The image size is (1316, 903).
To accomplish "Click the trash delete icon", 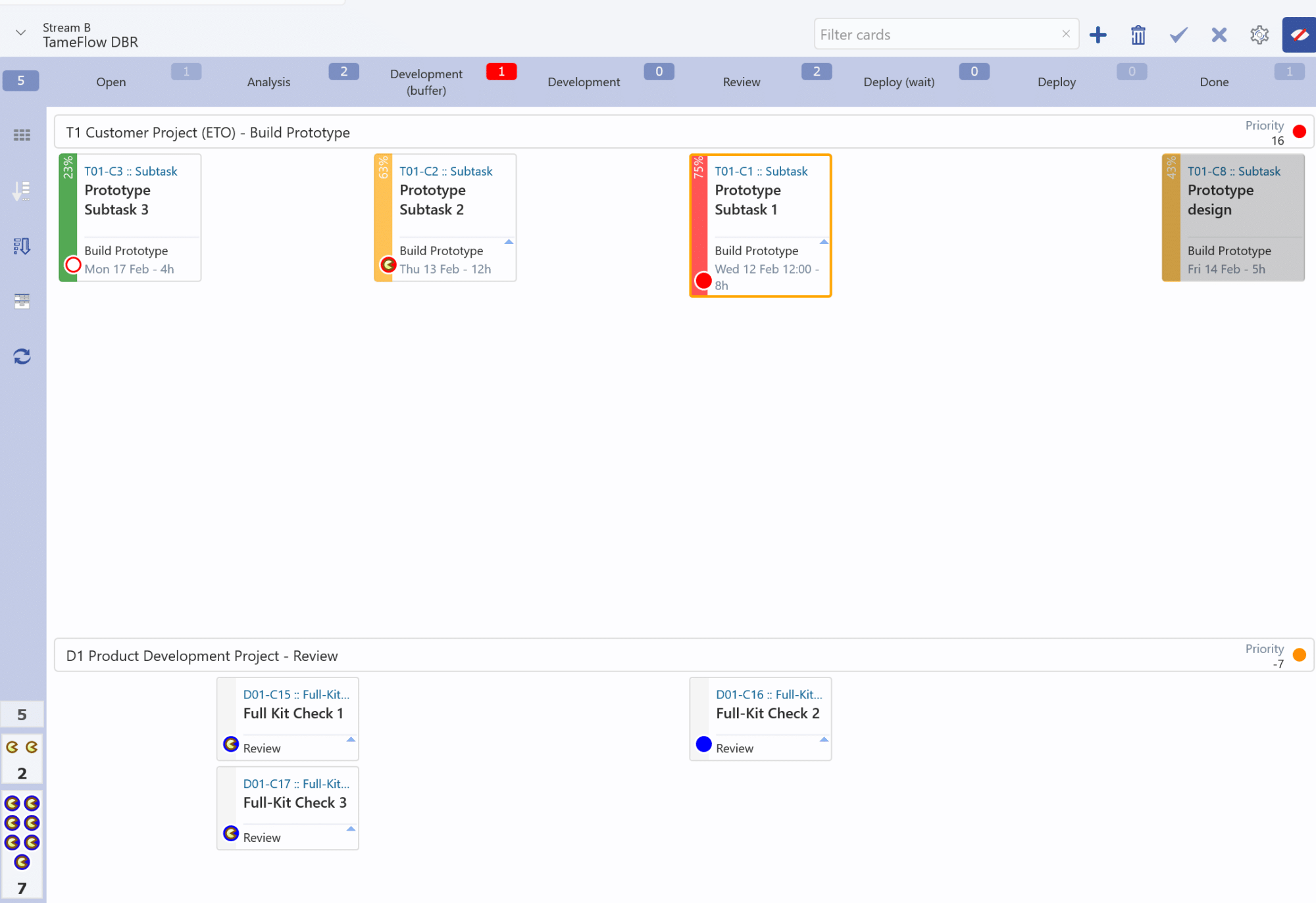I will (1138, 35).
